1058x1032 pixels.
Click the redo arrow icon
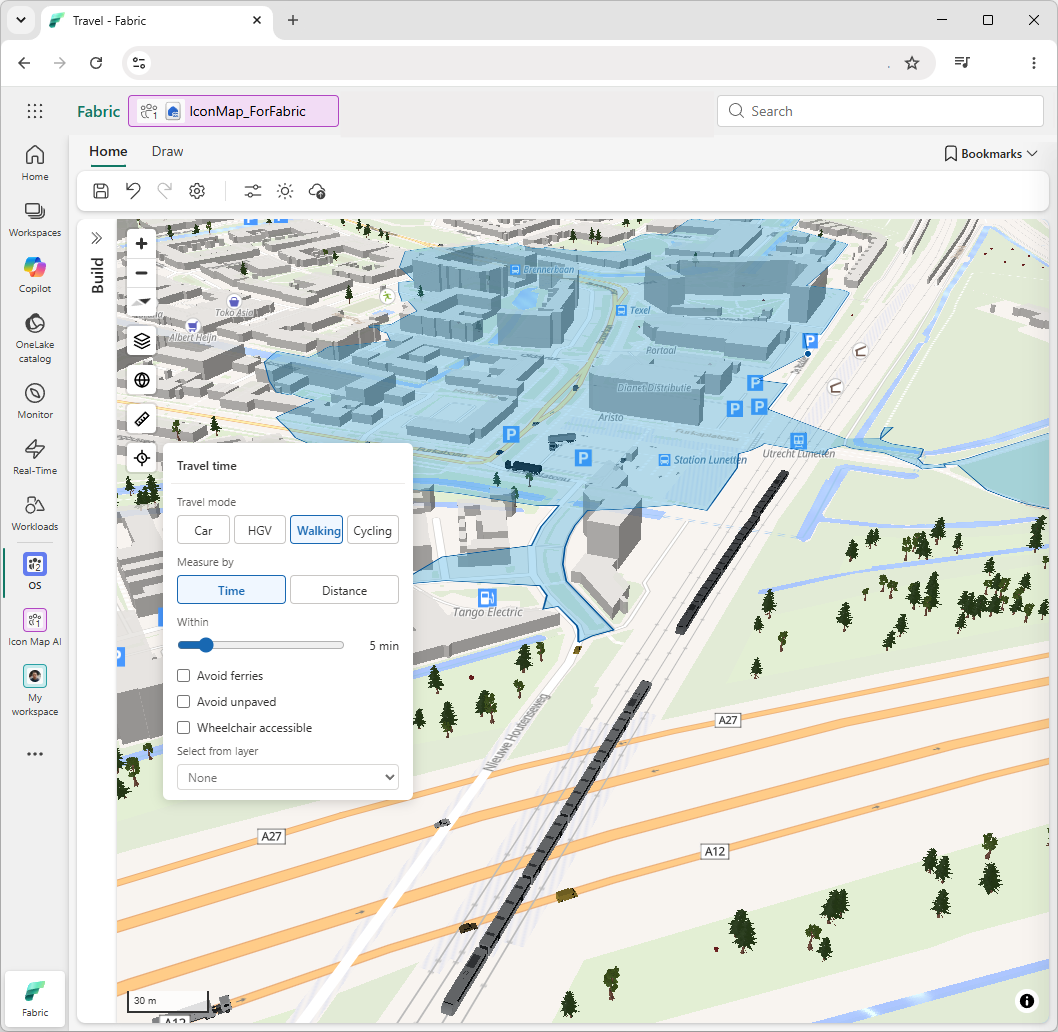(x=165, y=191)
